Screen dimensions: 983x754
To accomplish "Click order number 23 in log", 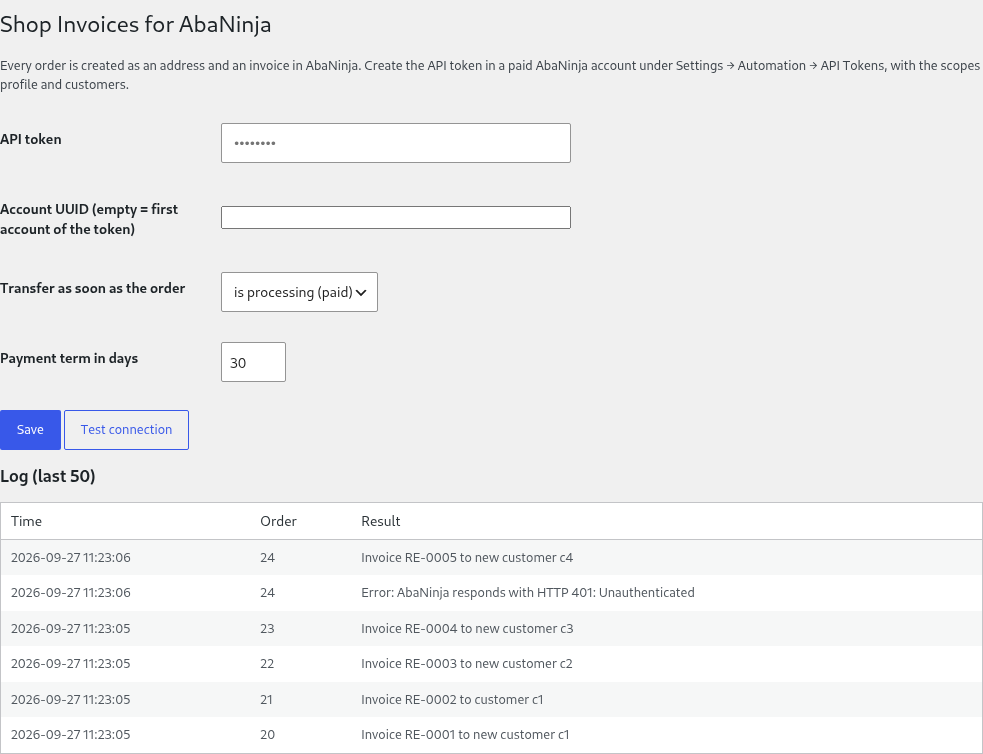I will point(267,629).
